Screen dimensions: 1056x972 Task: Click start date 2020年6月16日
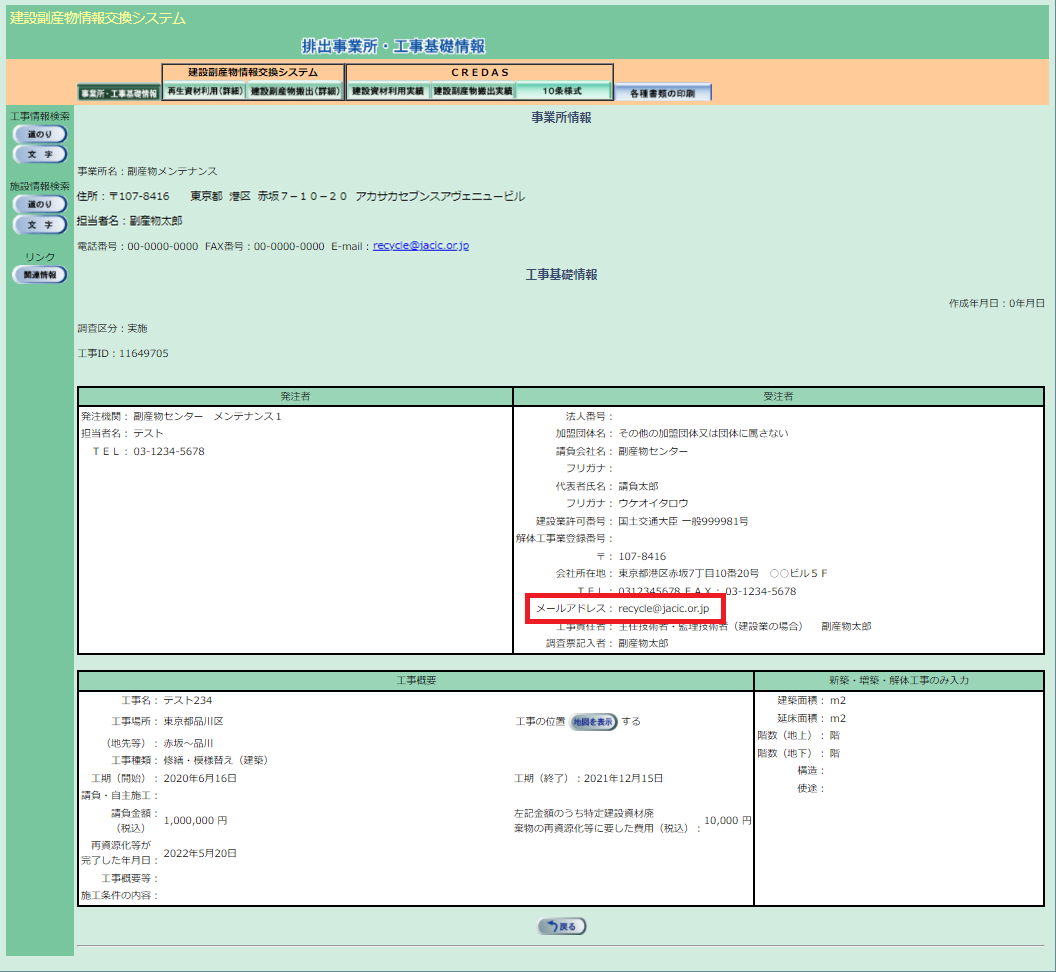point(200,778)
